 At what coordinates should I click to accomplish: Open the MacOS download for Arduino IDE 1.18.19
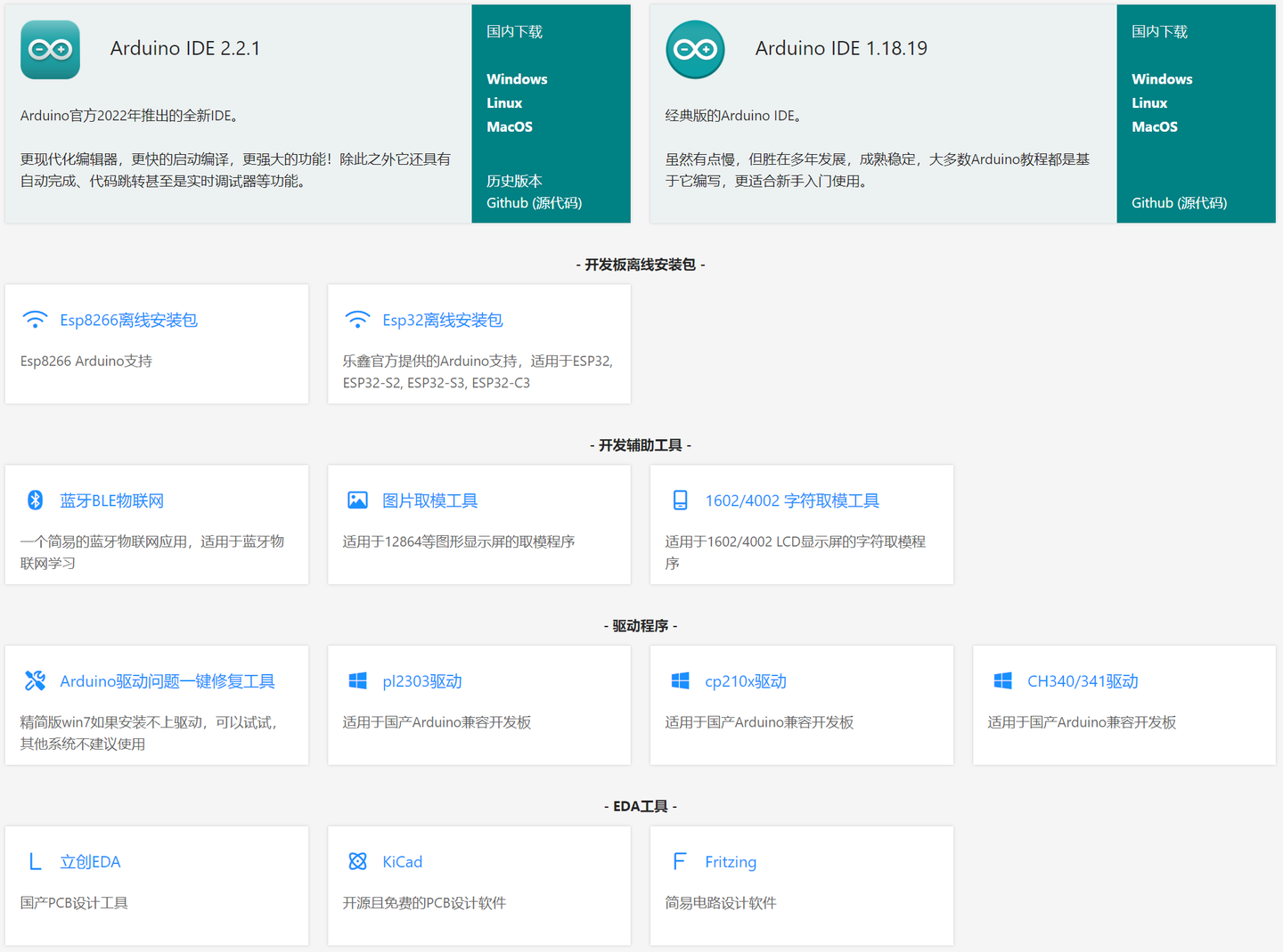pyautogui.click(x=1155, y=126)
